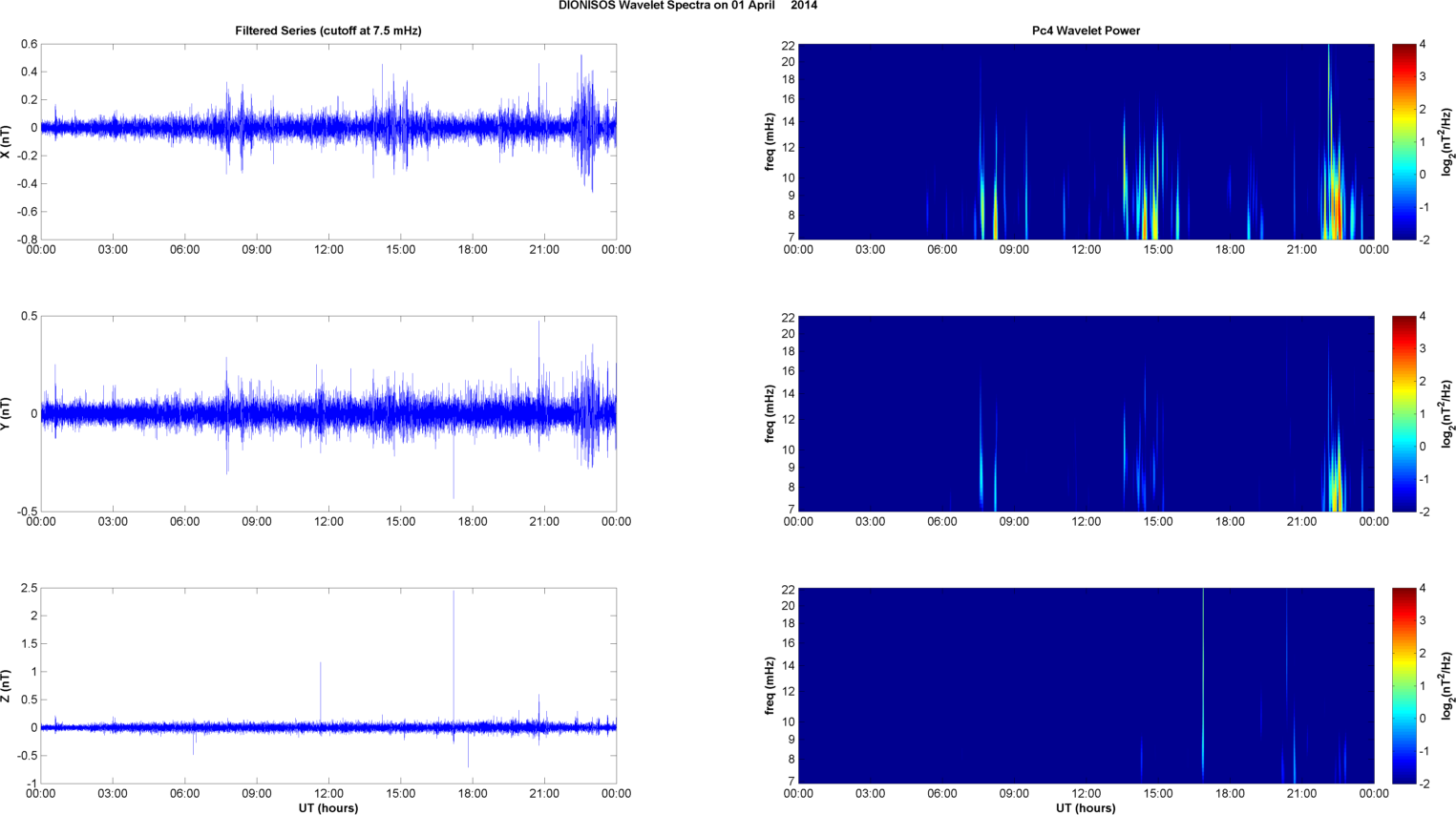This screenshot has height=815, width=1456.
Task: Click 'UT (hours)' label under Z time series
Action: point(328,807)
